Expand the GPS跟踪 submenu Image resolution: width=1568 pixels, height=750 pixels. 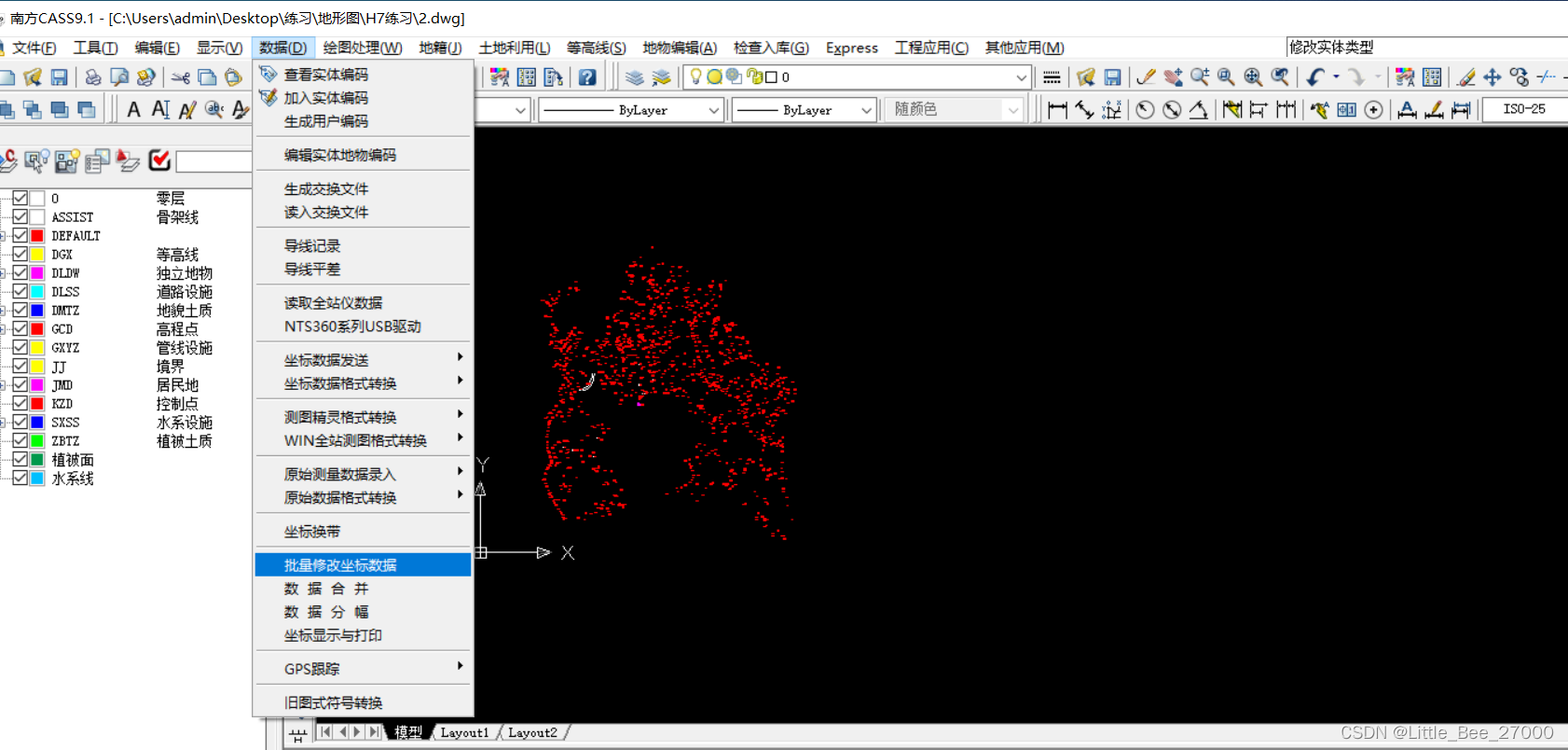[363, 669]
